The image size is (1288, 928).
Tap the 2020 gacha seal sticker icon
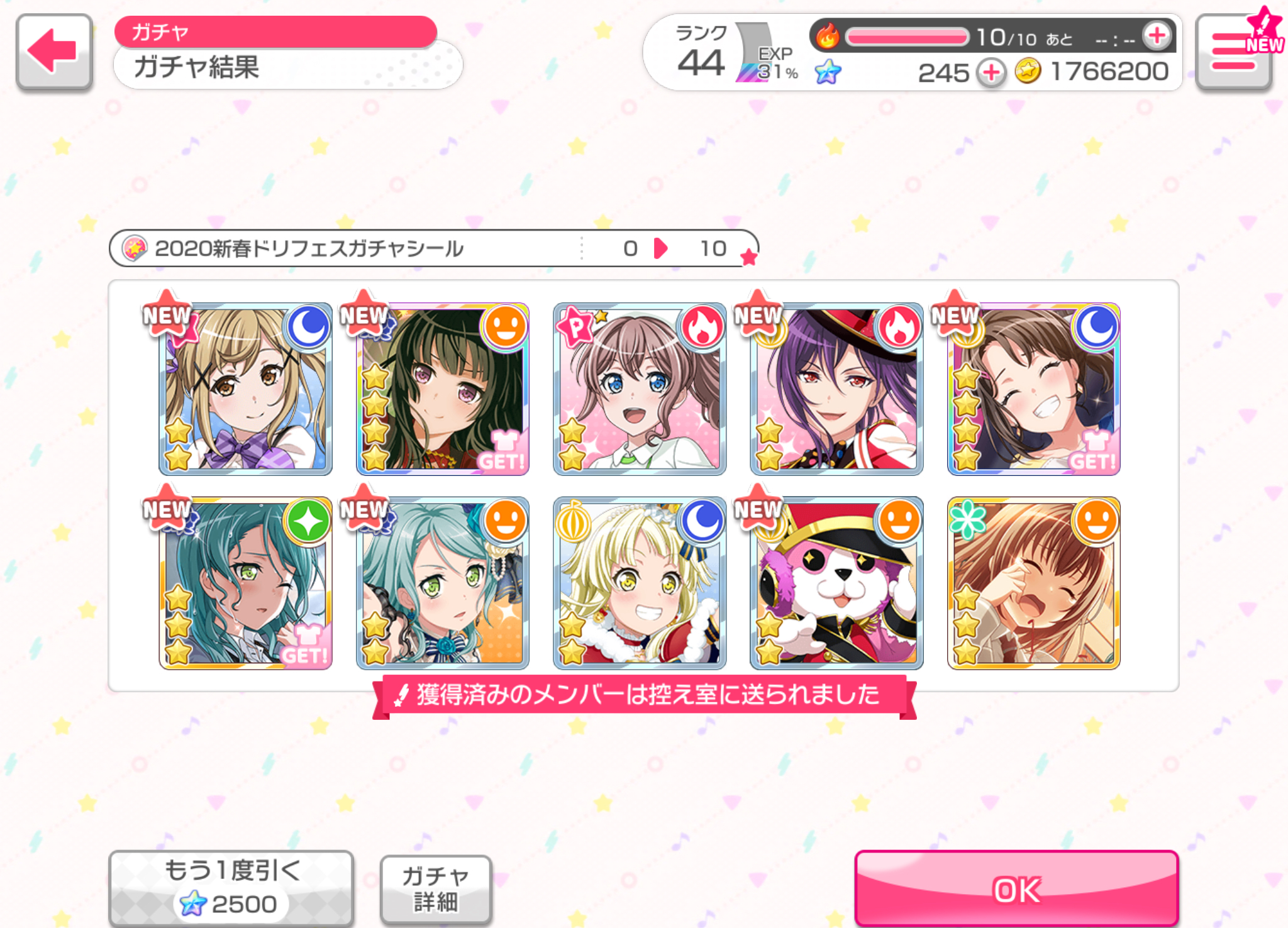(134, 248)
